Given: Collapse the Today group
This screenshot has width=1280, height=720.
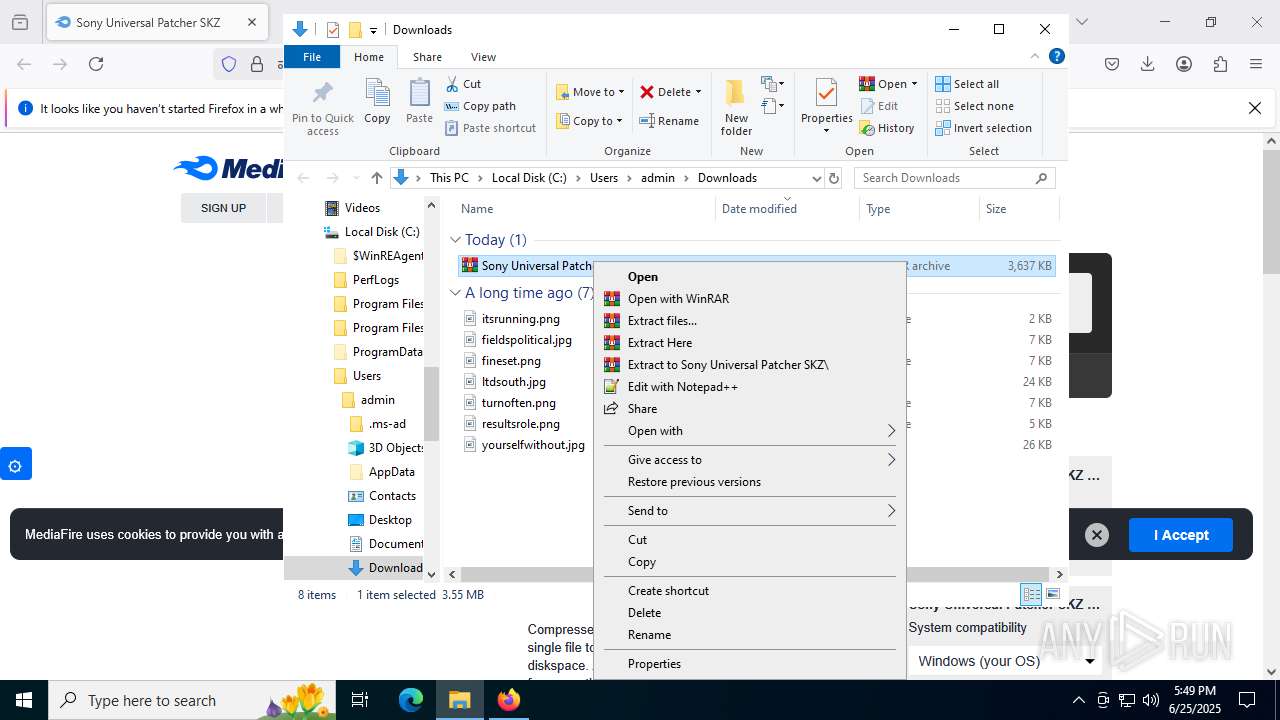Looking at the screenshot, I should 455,240.
